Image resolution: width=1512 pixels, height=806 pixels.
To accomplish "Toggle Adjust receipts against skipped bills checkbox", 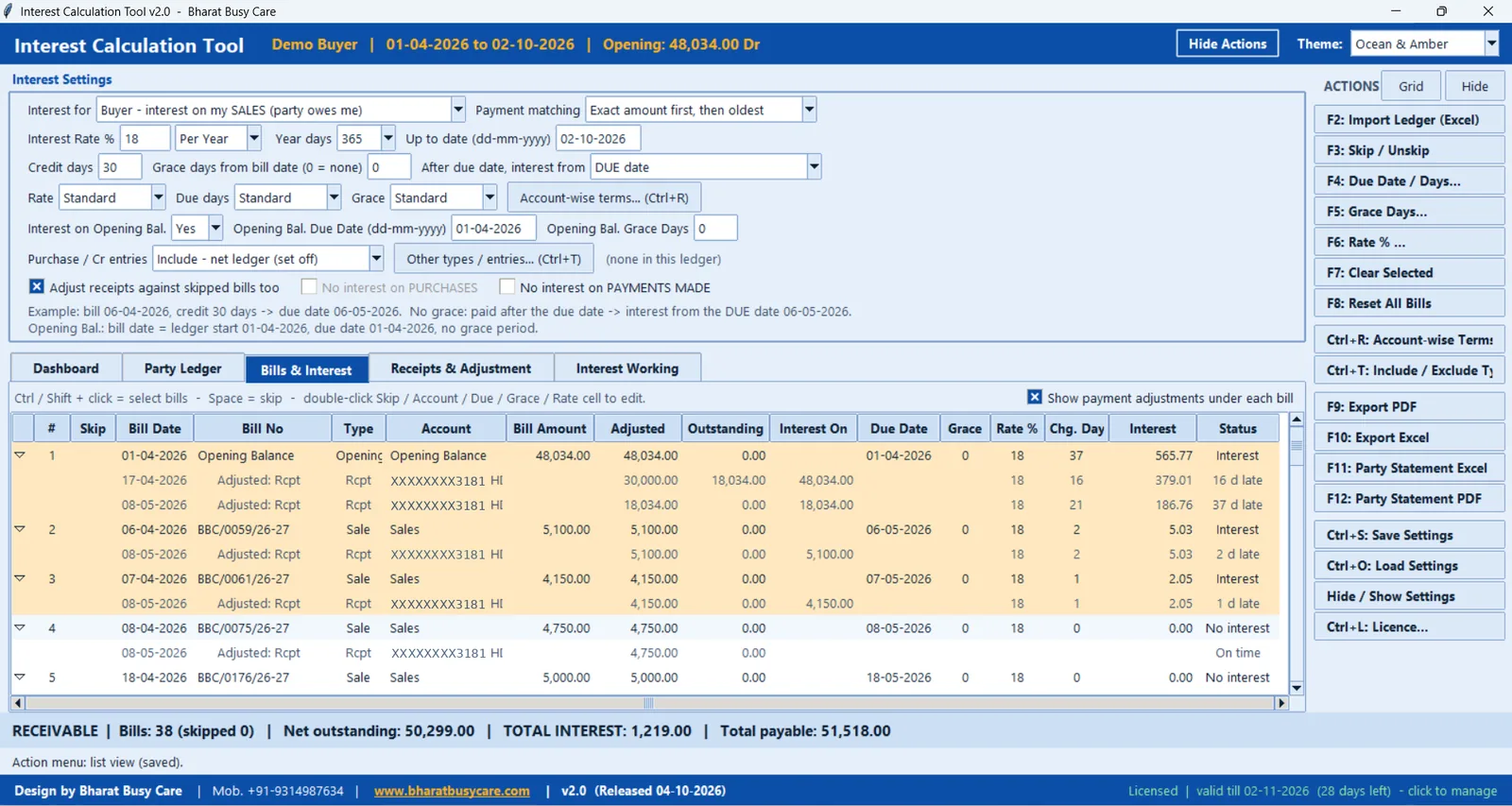I will 37,286.
